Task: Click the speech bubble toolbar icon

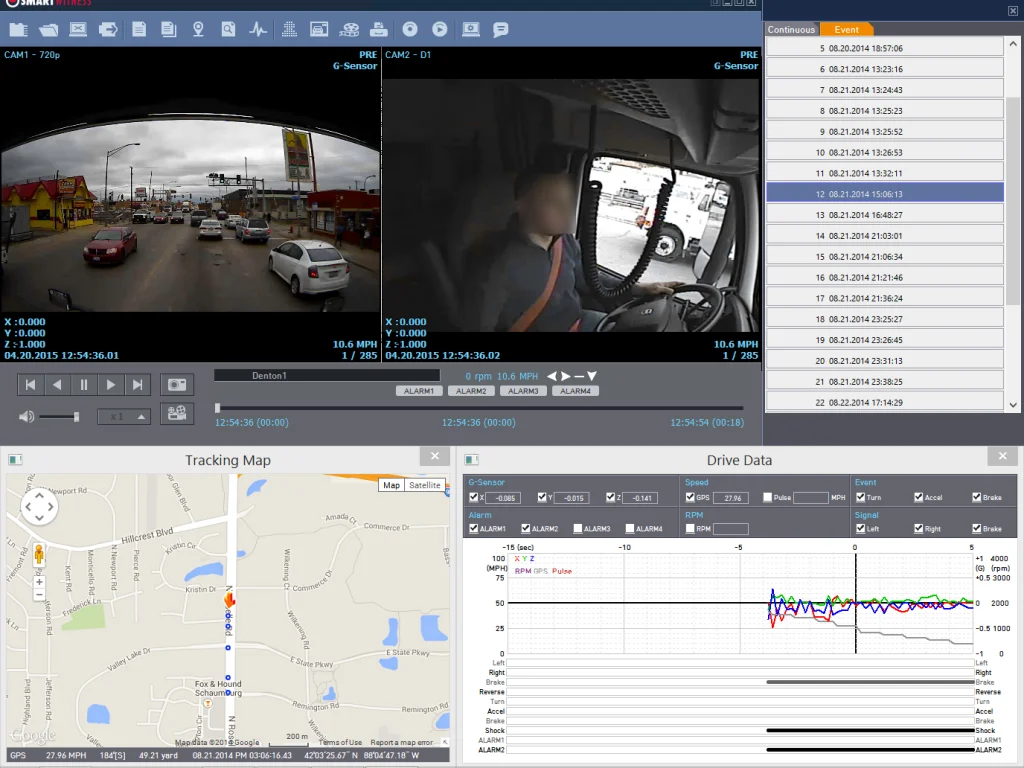Action: pyautogui.click(x=501, y=29)
